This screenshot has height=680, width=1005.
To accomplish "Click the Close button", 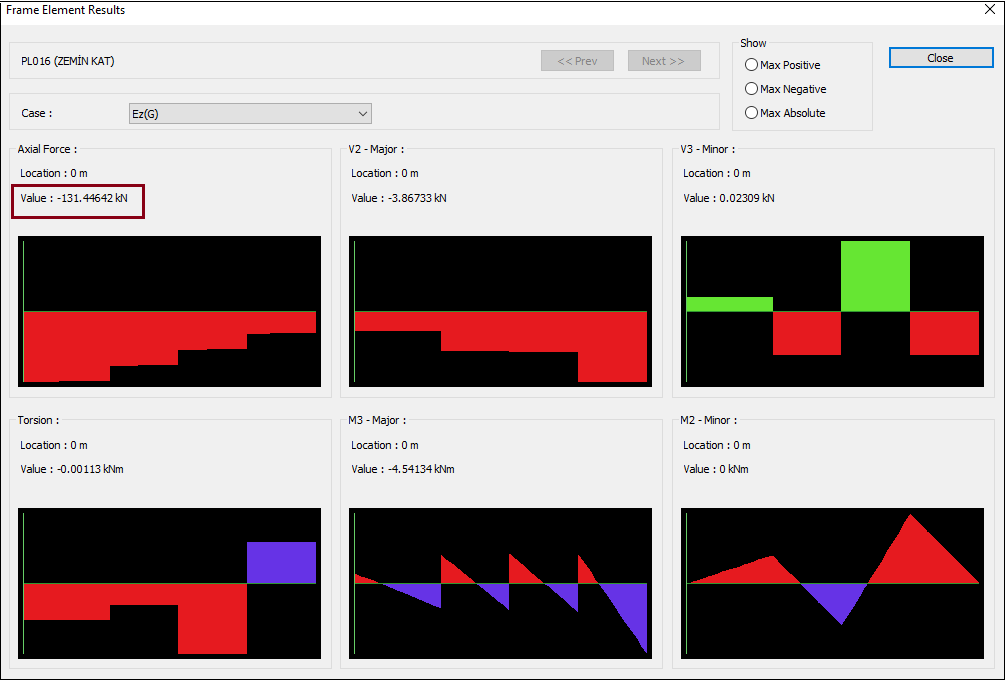I will coord(939,57).
